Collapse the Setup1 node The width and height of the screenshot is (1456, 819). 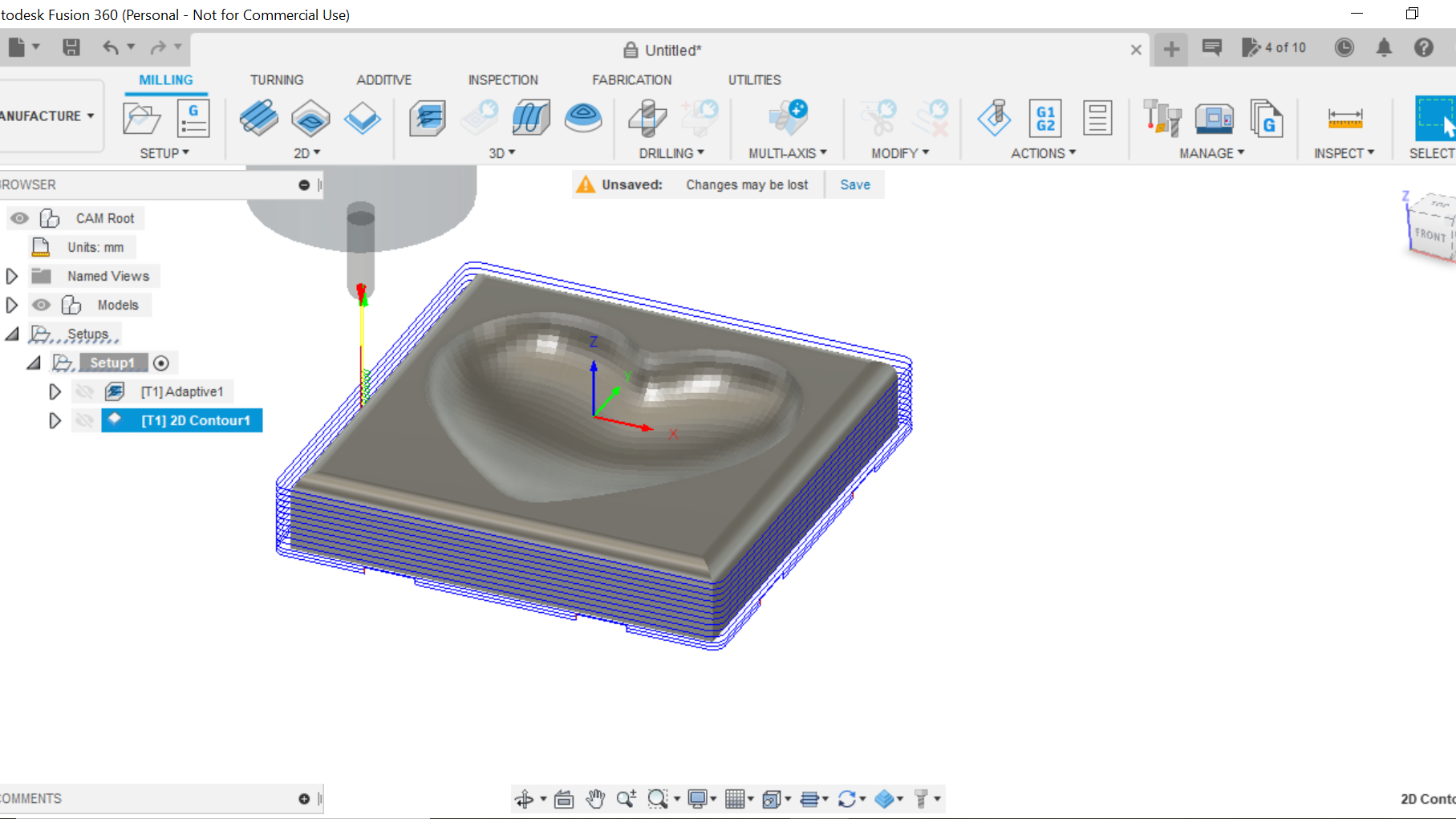pyautogui.click(x=34, y=363)
